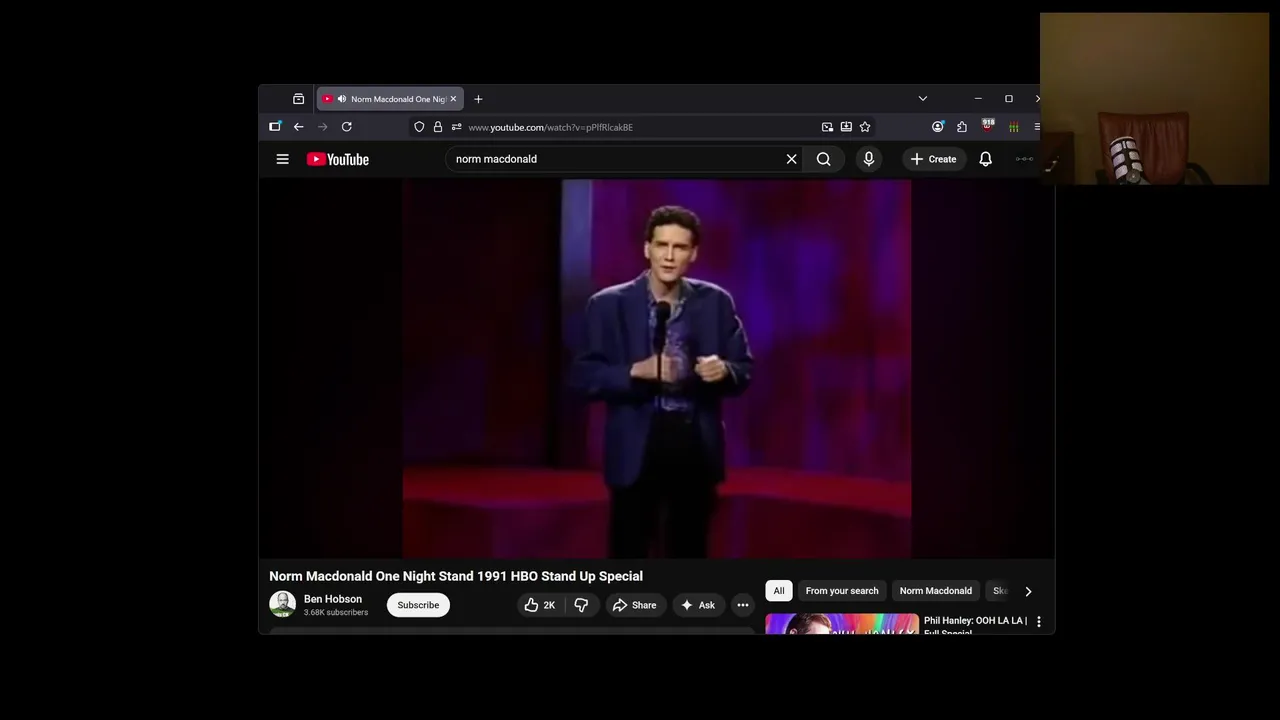Share this video

click(634, 605)
